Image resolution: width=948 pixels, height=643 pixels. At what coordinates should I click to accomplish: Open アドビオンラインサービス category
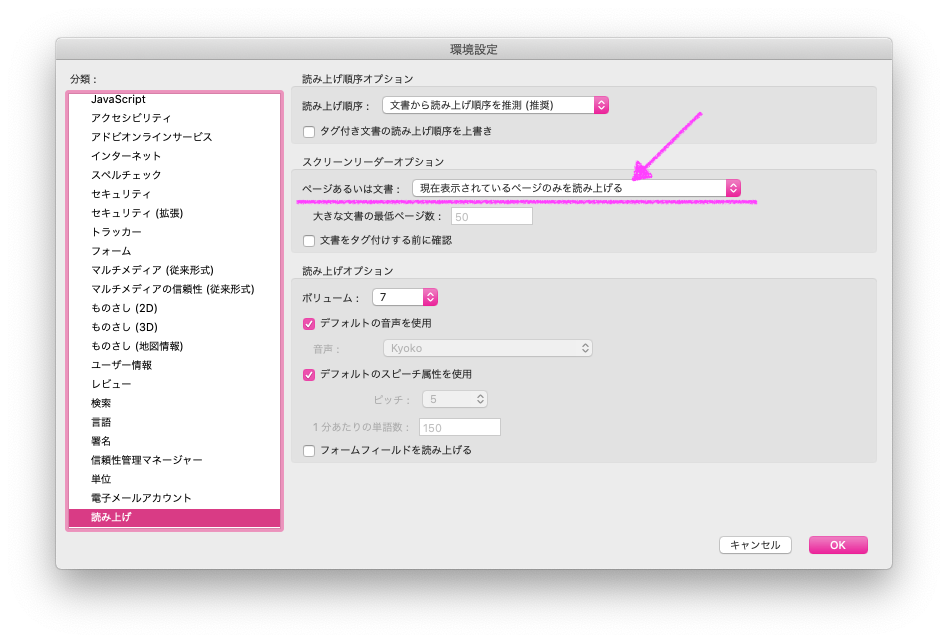pyautogui.click(x=174, y=137)
